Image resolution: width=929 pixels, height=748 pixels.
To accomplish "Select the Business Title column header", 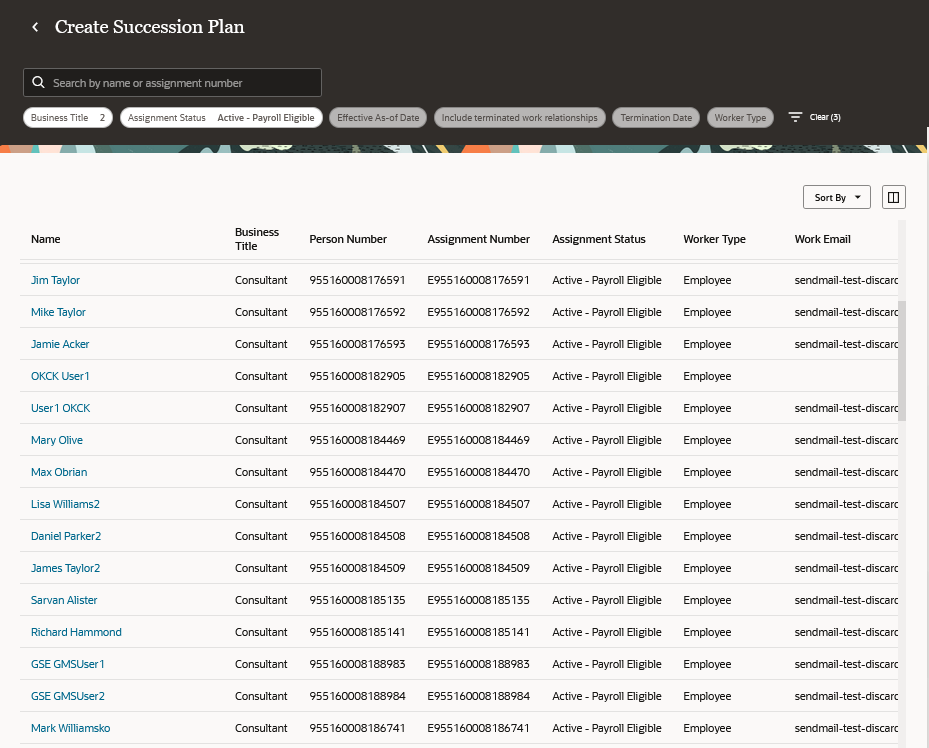I will pyautogui.click(x=257, y=239).
